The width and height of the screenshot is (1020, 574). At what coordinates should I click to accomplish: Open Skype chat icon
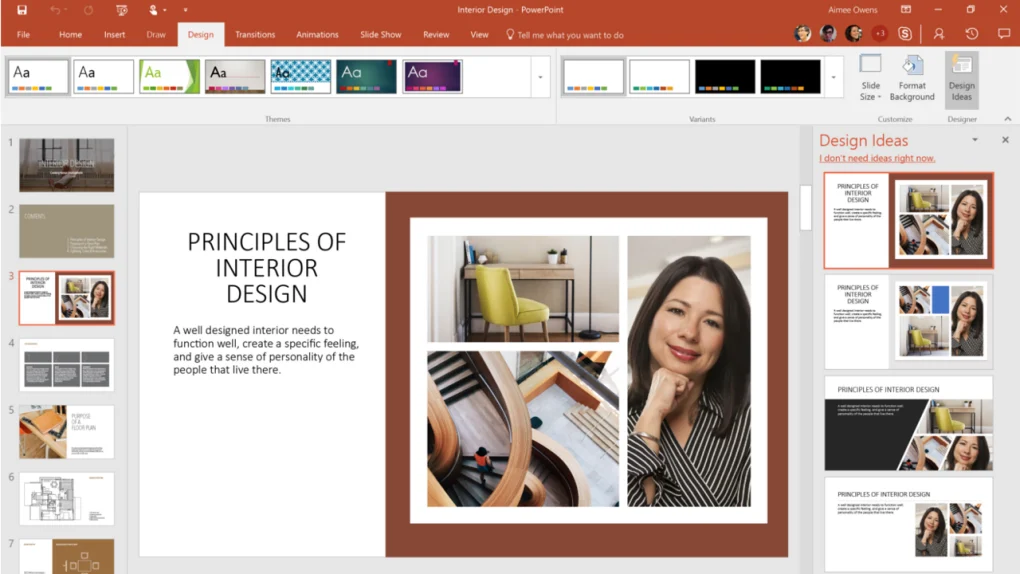(x=905, y=34)
